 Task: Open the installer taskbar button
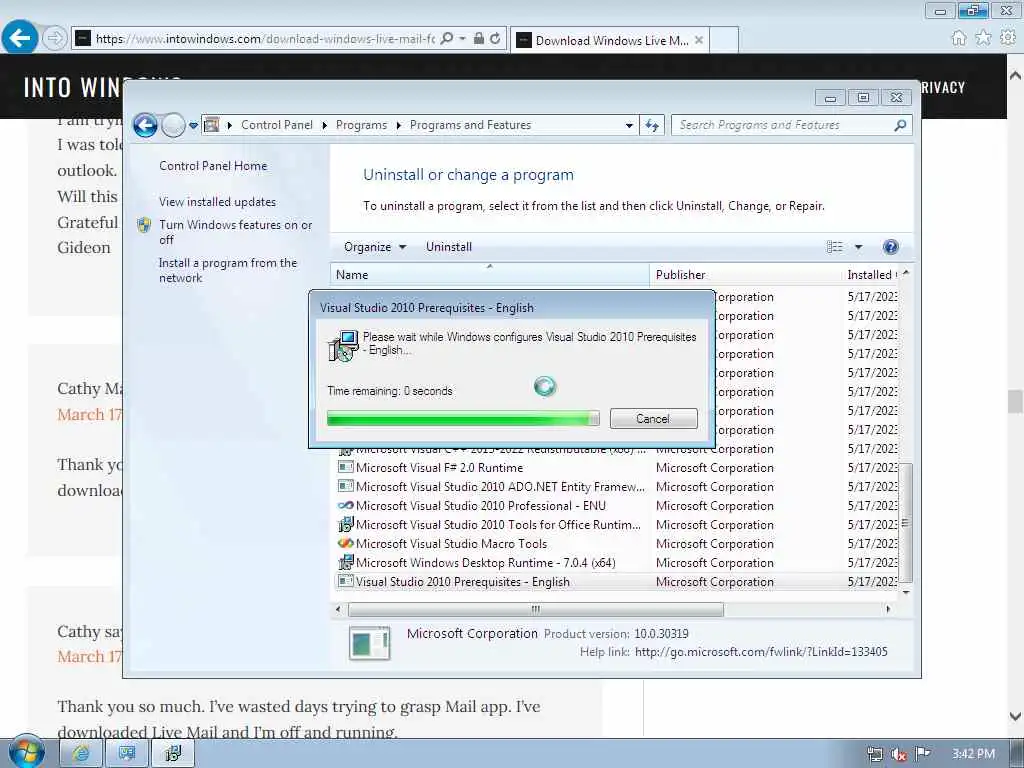point(172,753)
